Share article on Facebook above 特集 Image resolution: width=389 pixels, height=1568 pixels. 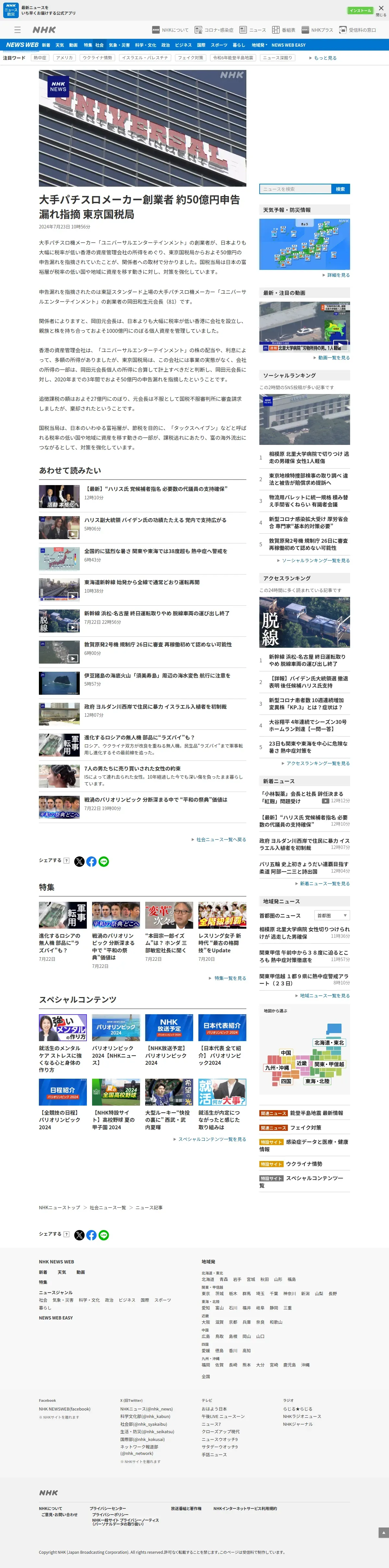(x=91, y=861)
